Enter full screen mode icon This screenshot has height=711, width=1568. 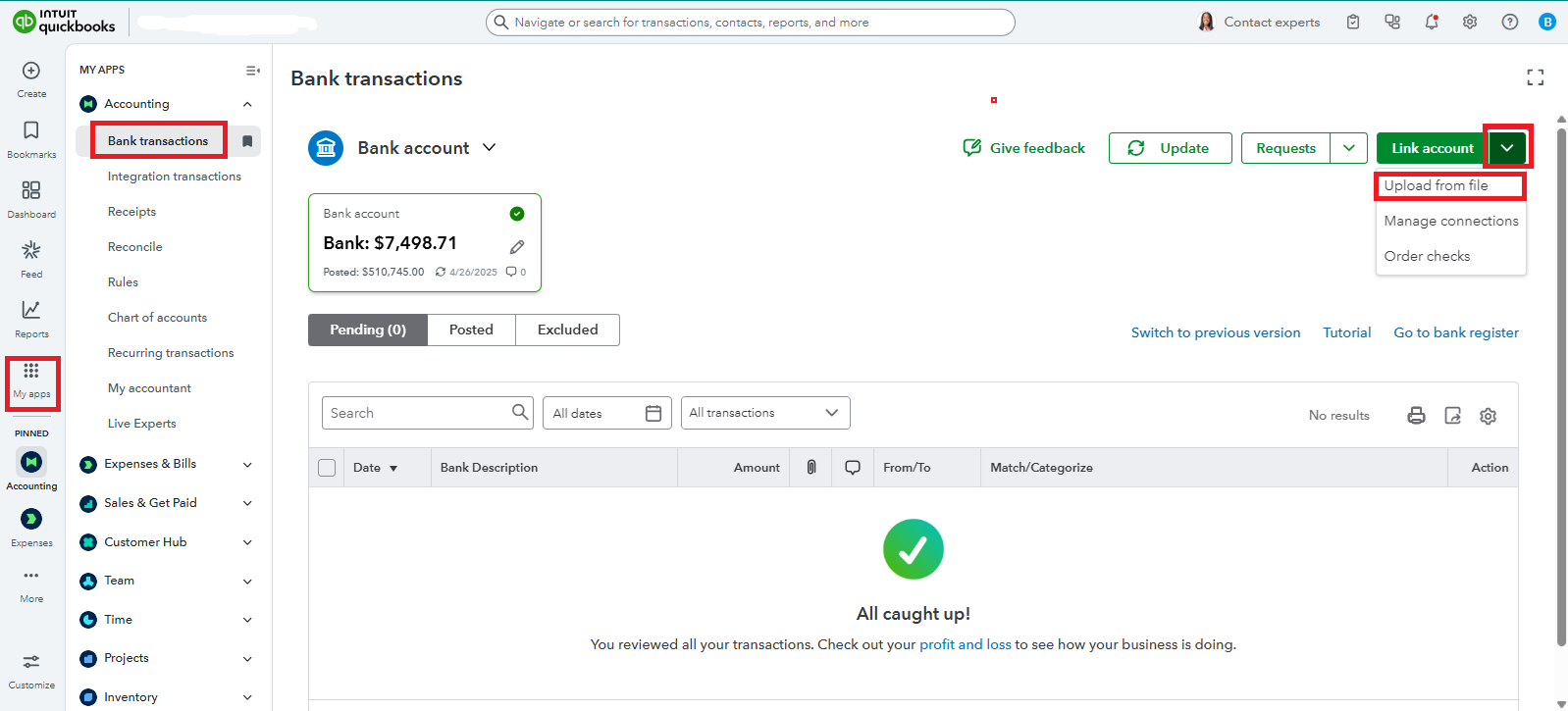(x=1535, y=77)
